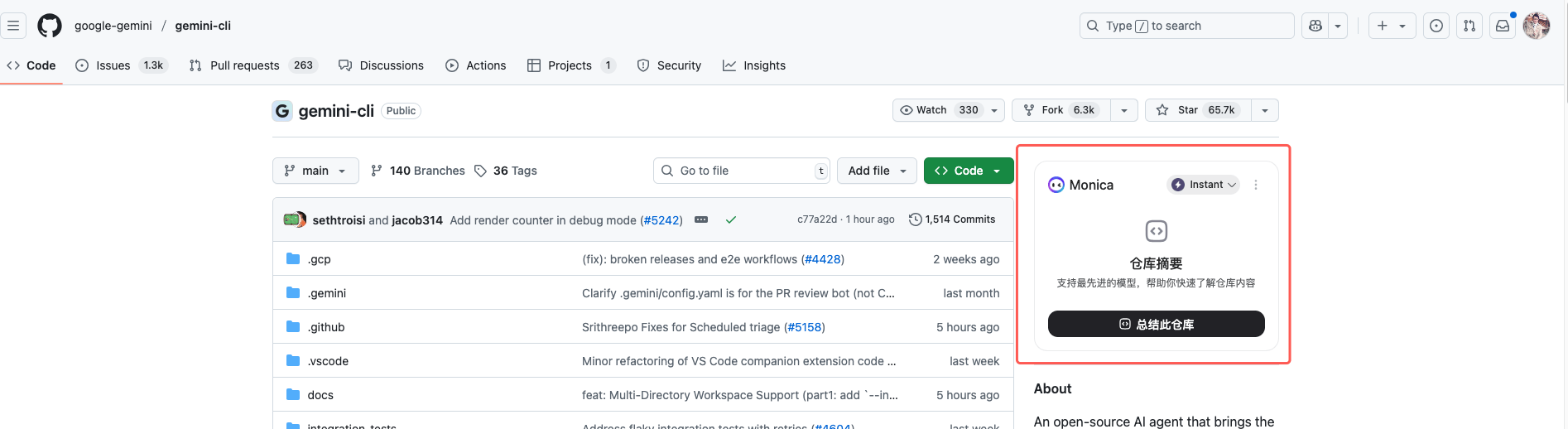
Task: Switch to the Issues tab
Action: pos(122,65)
